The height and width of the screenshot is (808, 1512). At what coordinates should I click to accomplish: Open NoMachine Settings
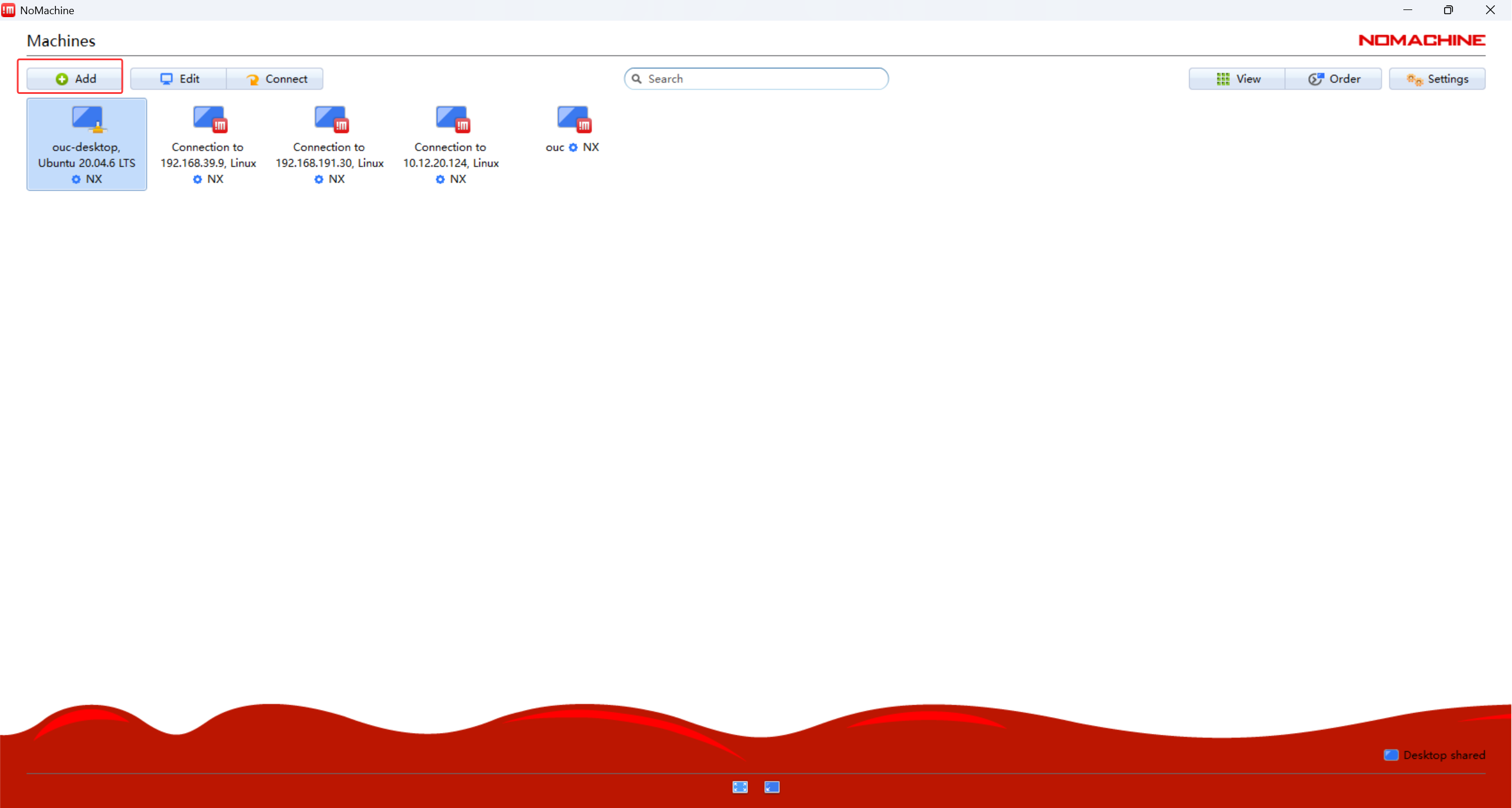(1437, 79)
